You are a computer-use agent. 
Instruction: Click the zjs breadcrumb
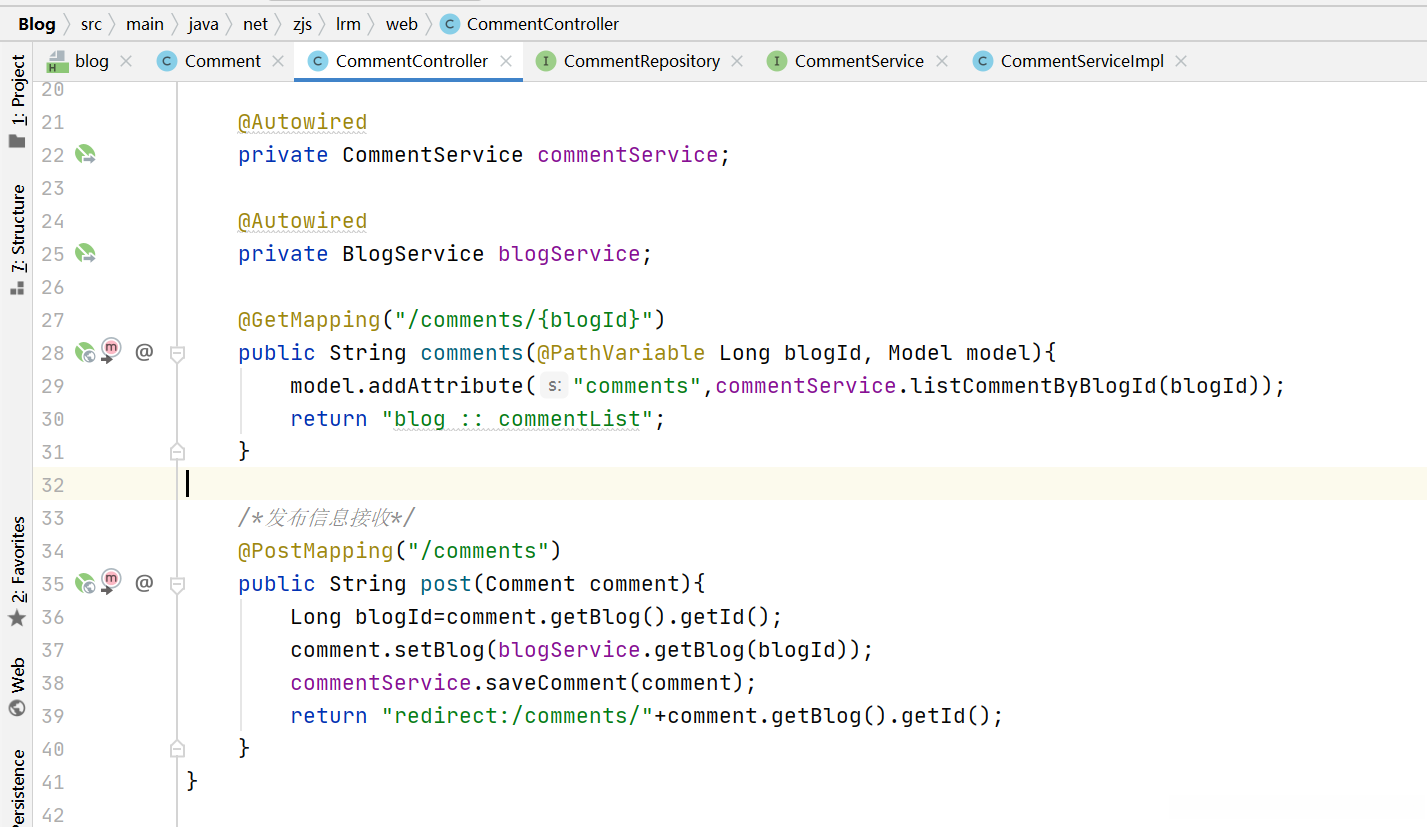click(x=302, y=24)
